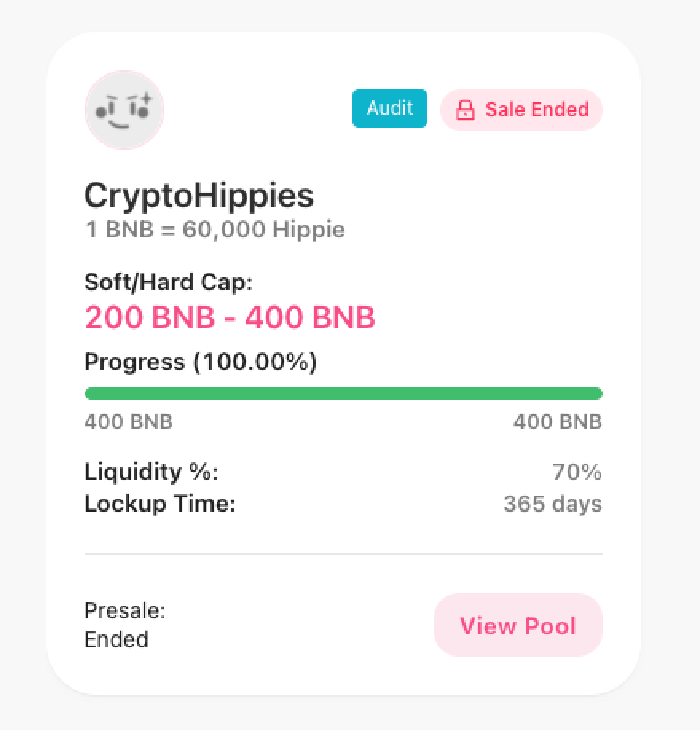Click the left 400 BNB raised amount

coord(129,422)
